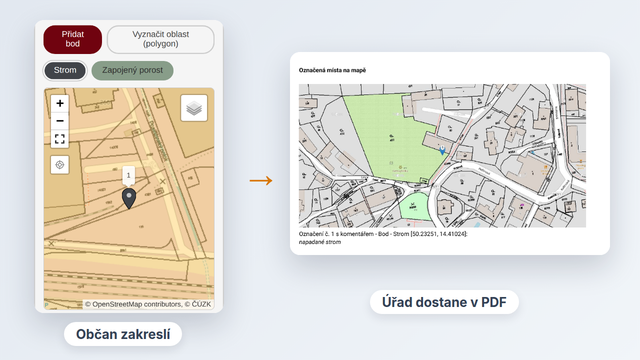Viewport: 640px width, 360px height.
Task: Click the Úřad dostane v PDF label
Action: pyautogui.click(x=444, y=302)
